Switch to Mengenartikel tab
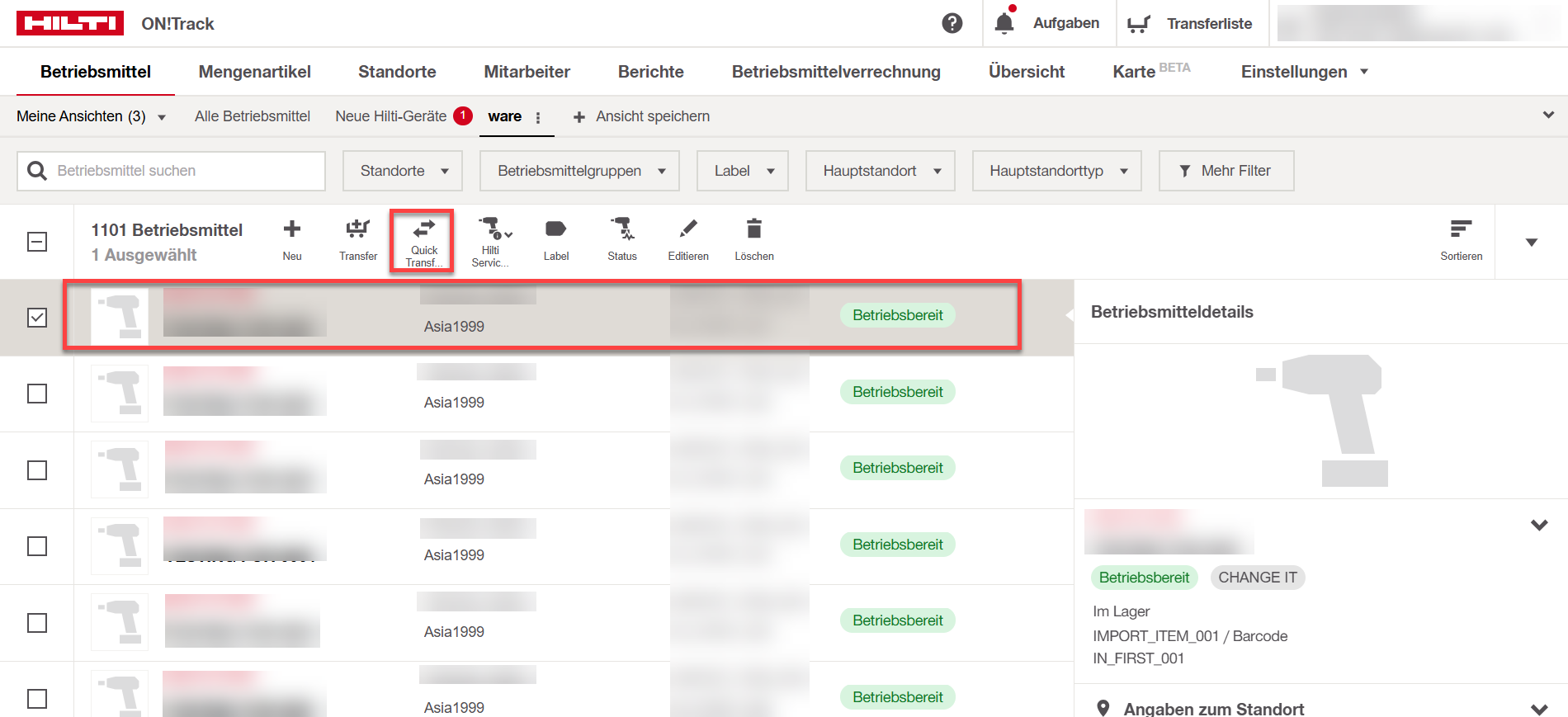Image resolution: width=1568 pixels, height=717 pixels. pos(255,72)
